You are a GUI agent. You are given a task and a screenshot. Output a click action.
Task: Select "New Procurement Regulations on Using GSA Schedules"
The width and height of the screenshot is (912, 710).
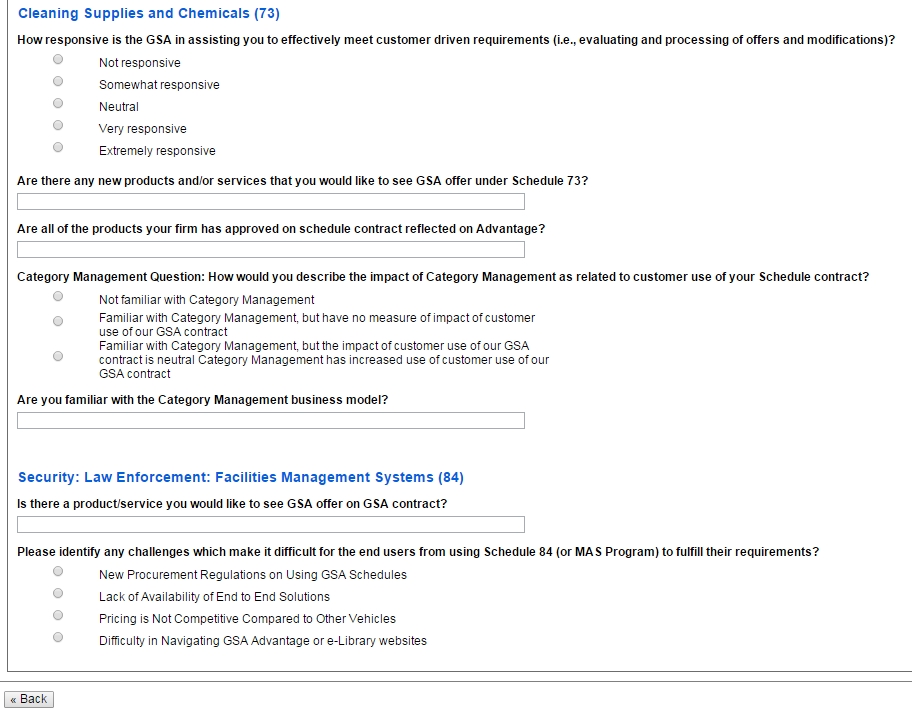click(x=58, y=572)
